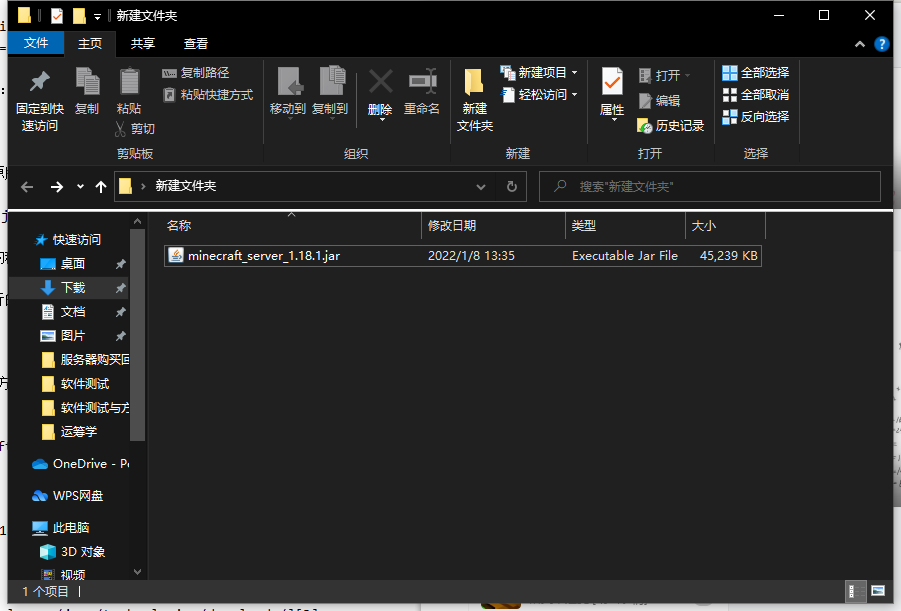Open 3D 对象 in sidebar

[73, 552]
